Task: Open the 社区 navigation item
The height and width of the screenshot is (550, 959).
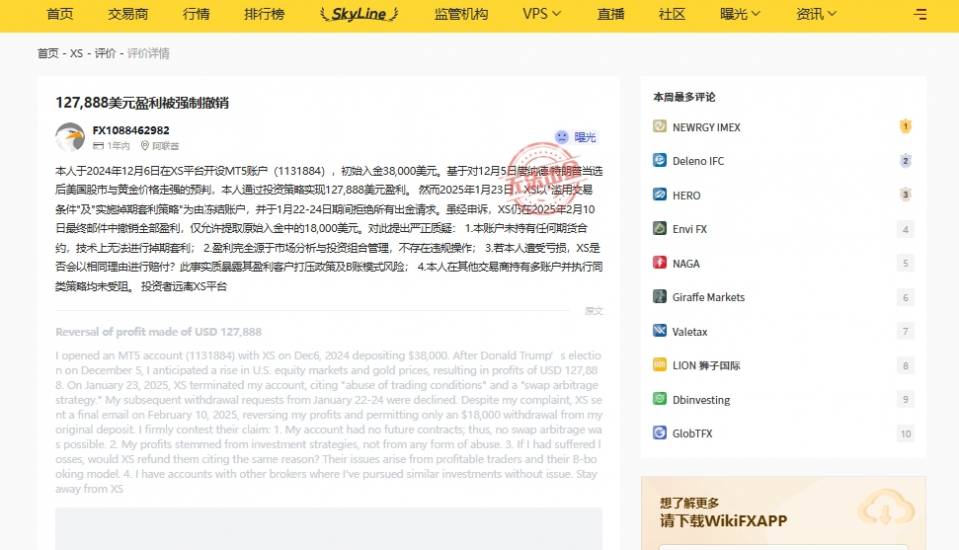Action: pyautogui.click(x=672, y=13)
